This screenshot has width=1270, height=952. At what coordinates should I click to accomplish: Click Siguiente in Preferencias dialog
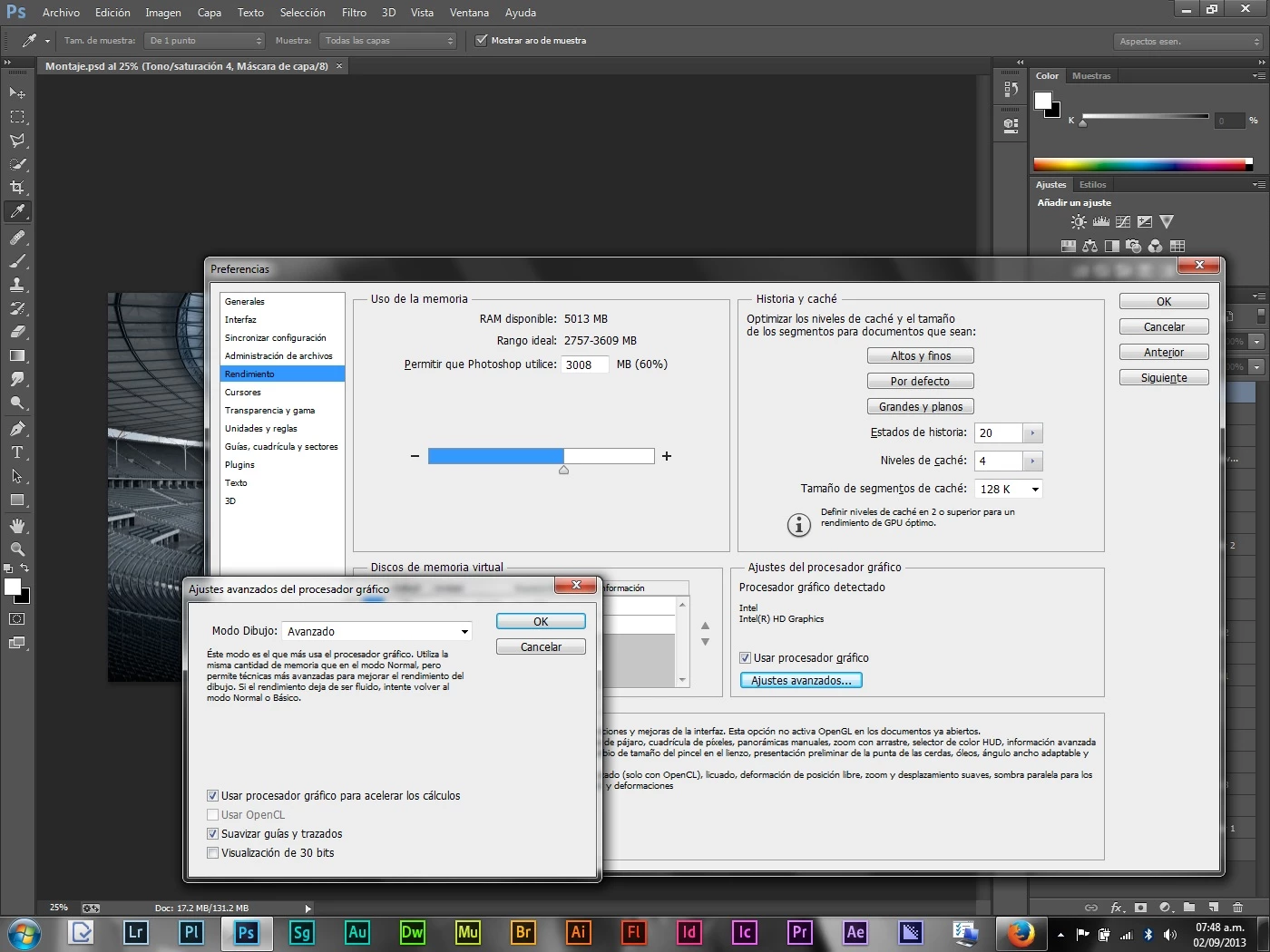pyautogui.click(x=1164, y=378)
